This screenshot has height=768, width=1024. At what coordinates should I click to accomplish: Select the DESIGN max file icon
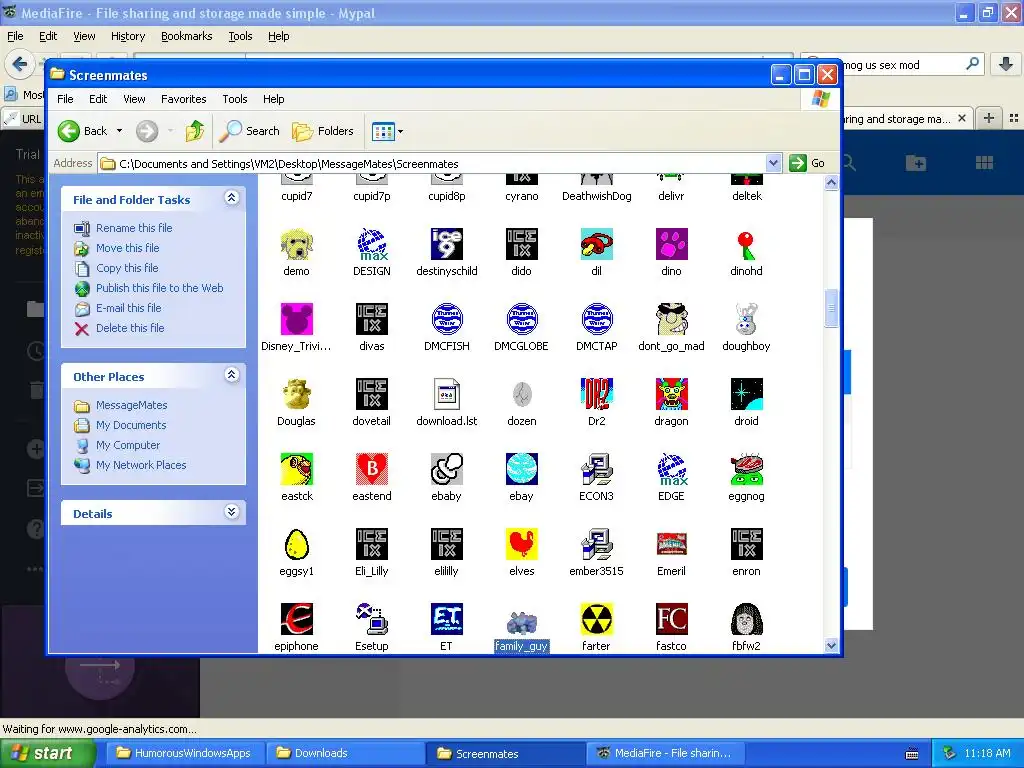coord(372,244)
